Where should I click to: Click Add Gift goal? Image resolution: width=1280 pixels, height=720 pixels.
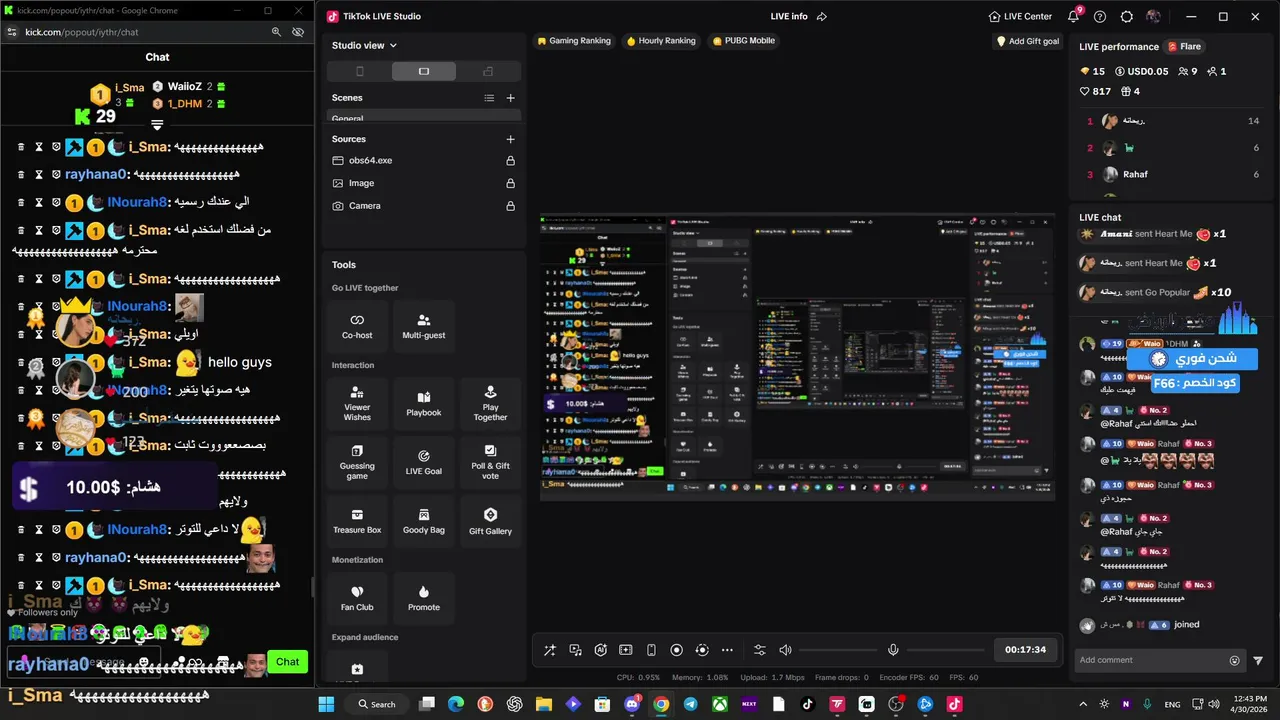(x=1028, y=41)
